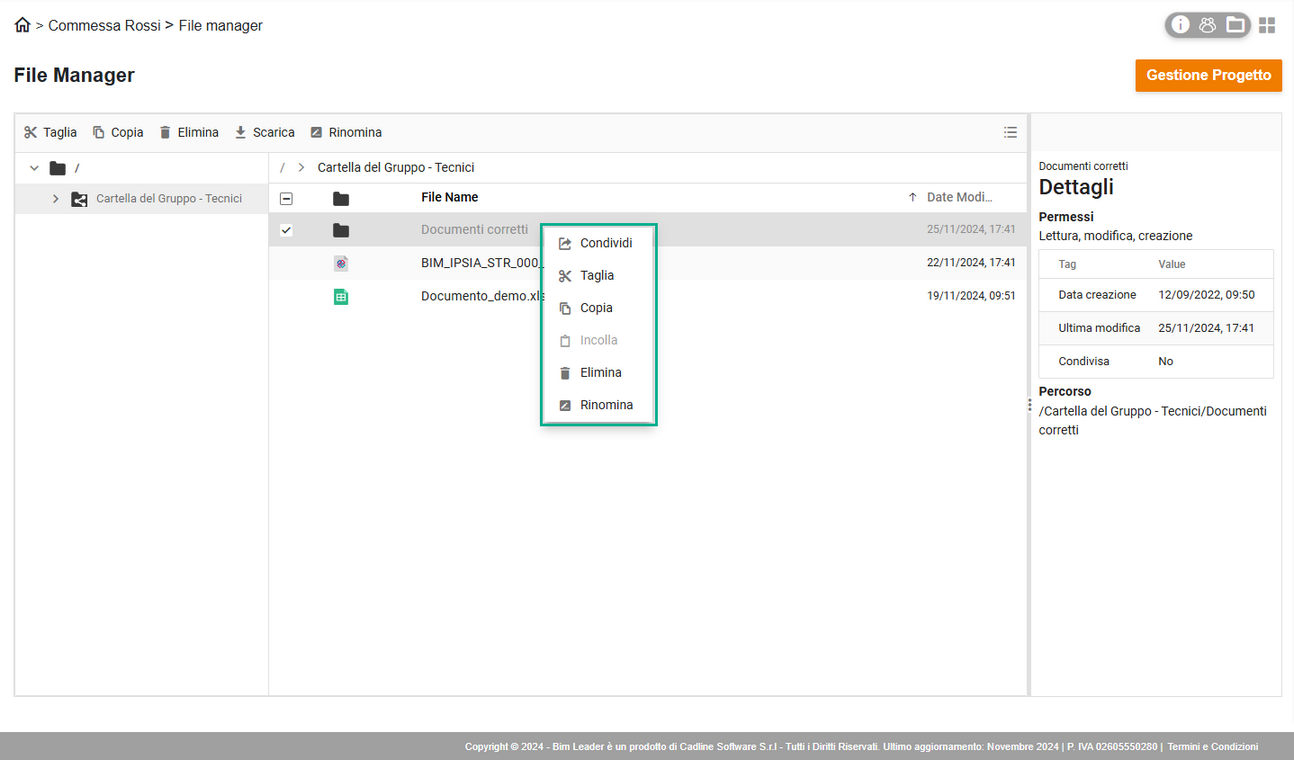Click the Ultima modifica row in details

1156,328
